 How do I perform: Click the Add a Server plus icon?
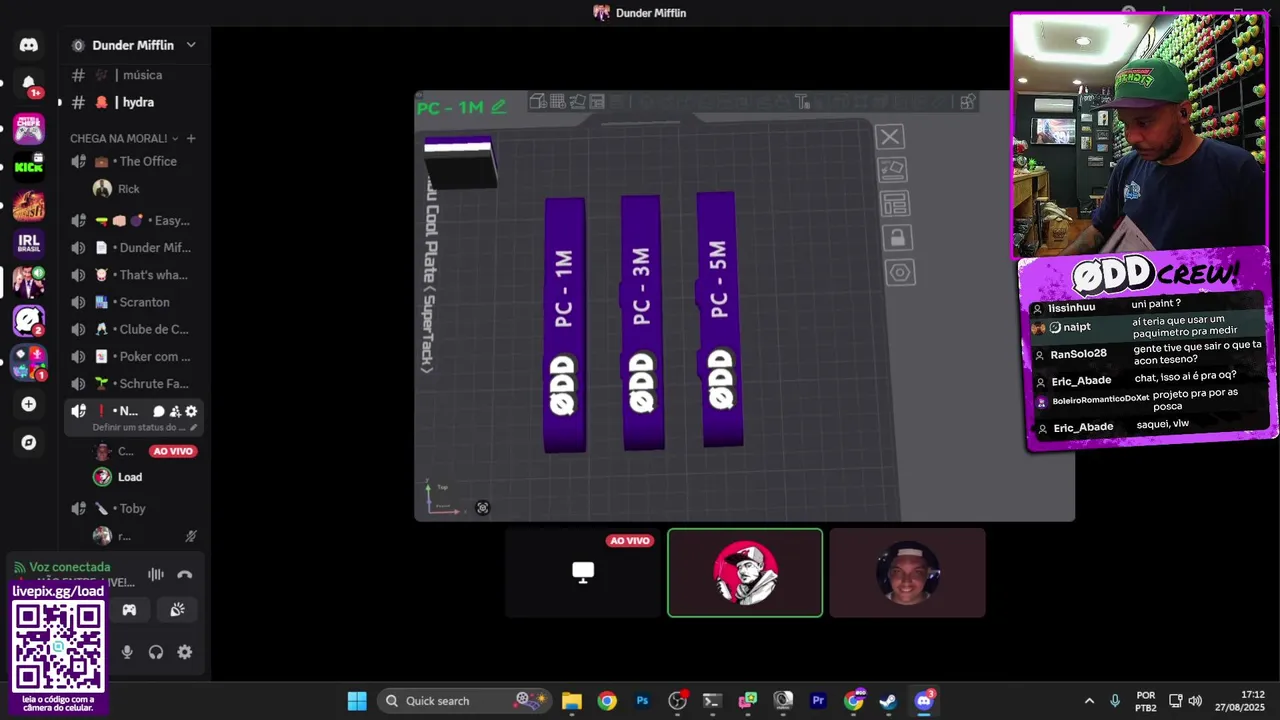[29, 404]
